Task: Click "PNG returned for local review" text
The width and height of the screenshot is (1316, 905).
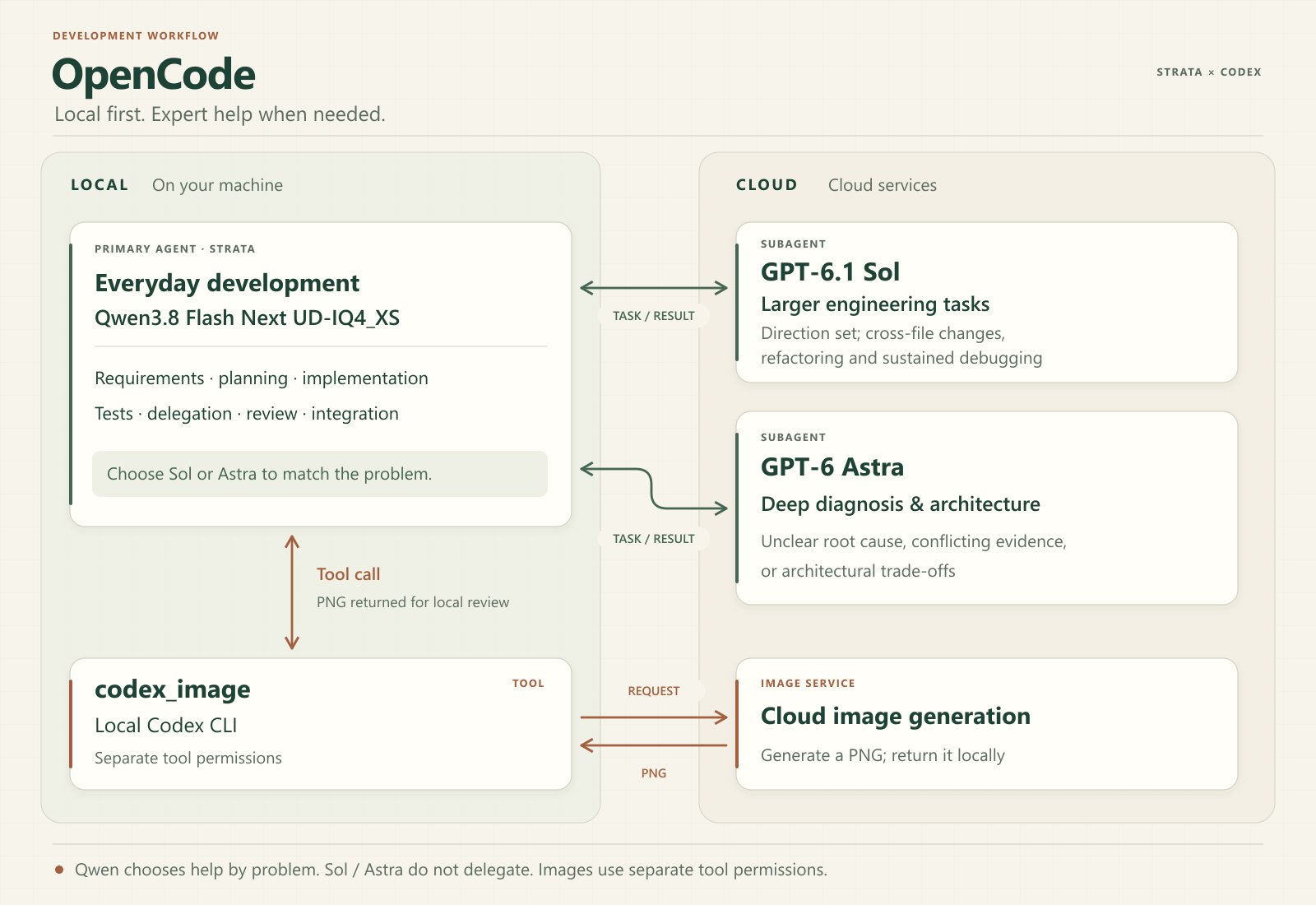Action: point(413,602)
